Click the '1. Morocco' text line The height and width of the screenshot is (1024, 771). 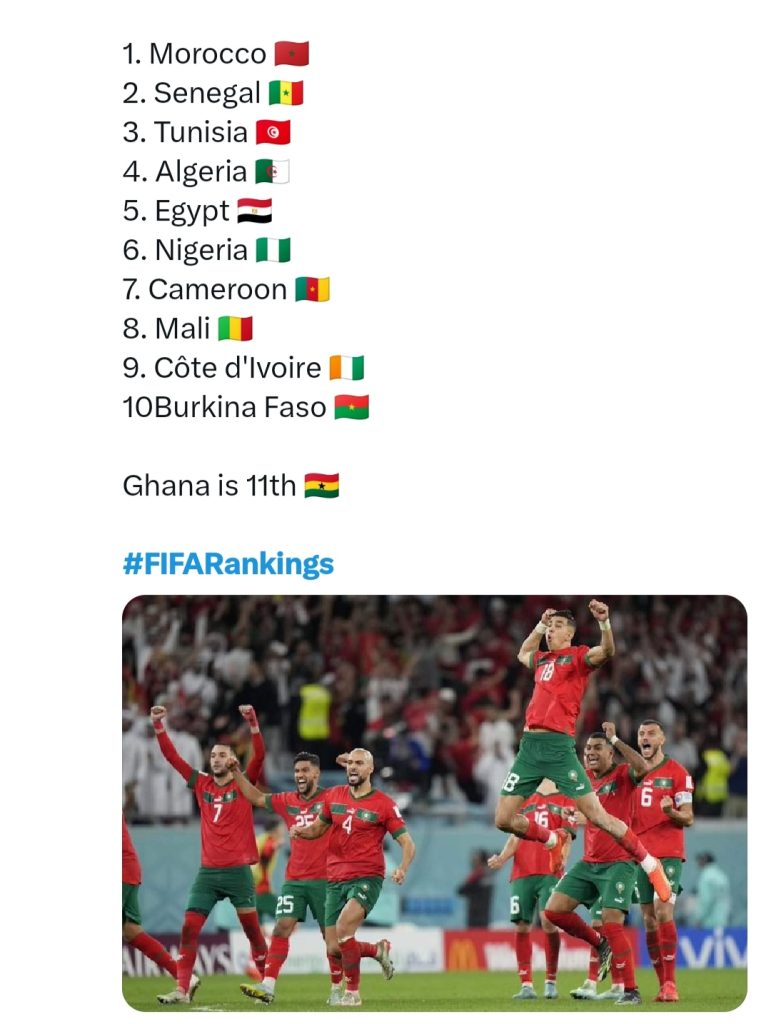(x=195, y=54)
